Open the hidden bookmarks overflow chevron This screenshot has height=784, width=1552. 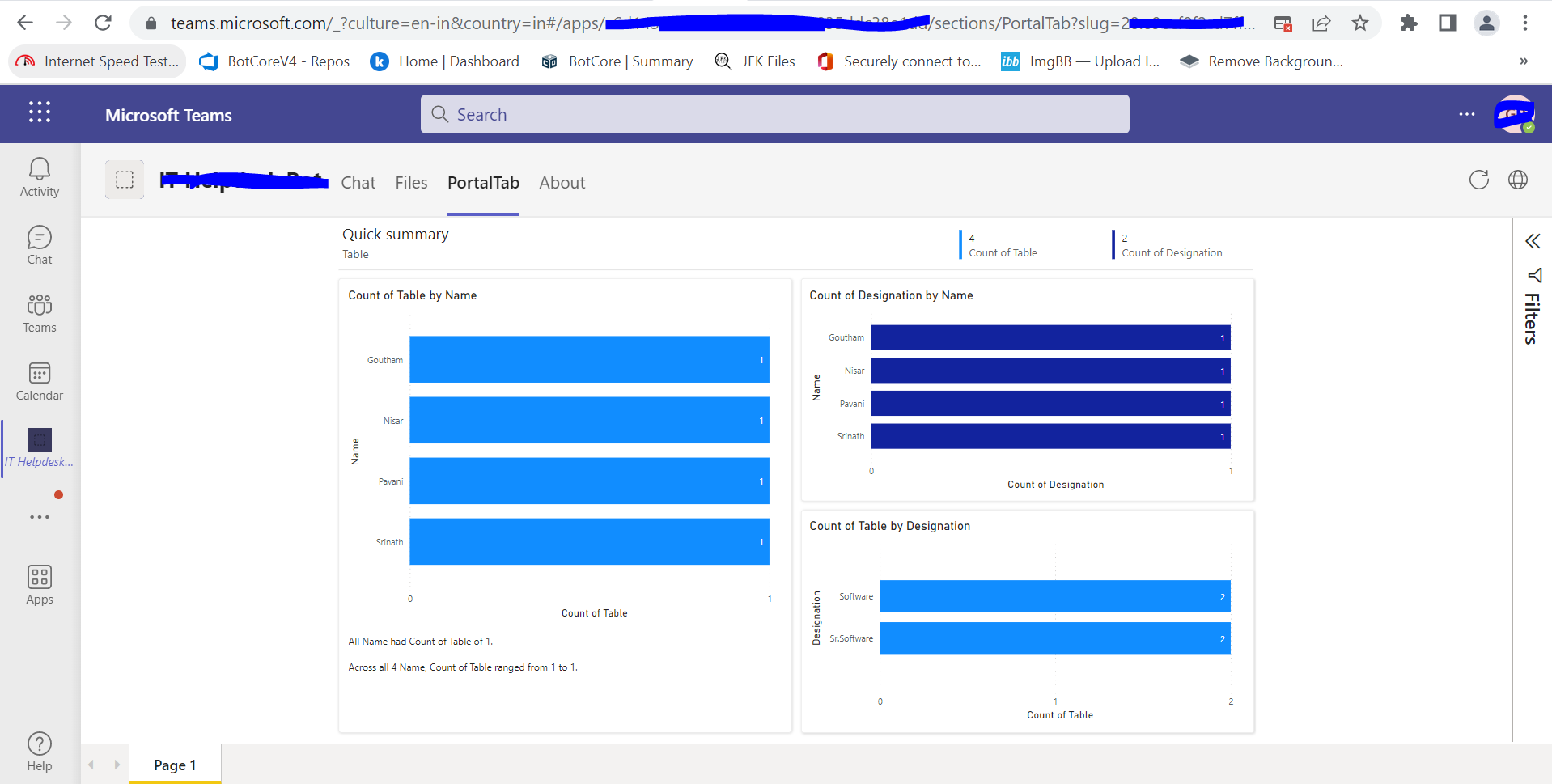[x=1524, y=61]
